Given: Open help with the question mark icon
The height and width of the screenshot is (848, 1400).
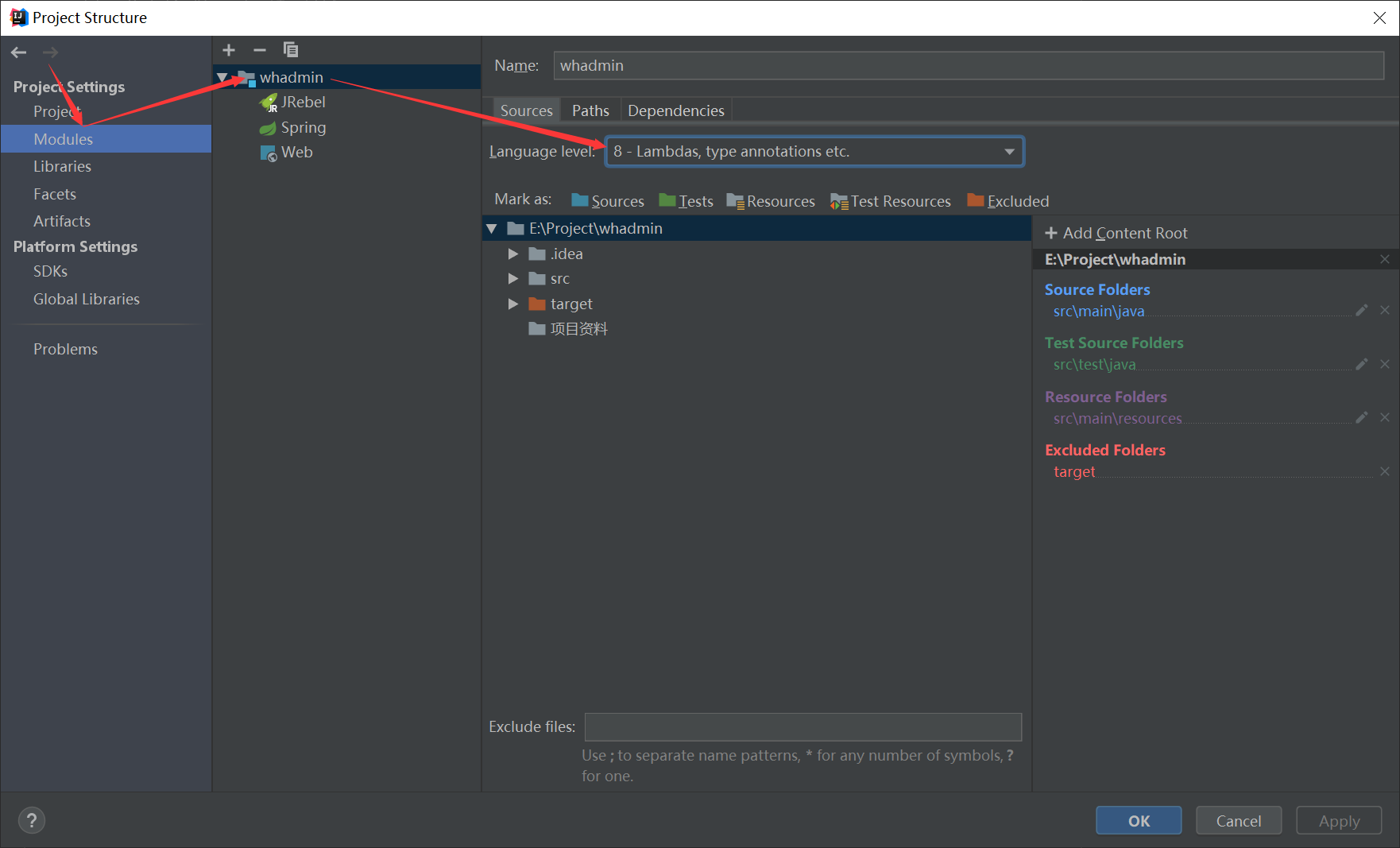Looking at the screenshot, I should pyautogui.click(x=32, y=819).
